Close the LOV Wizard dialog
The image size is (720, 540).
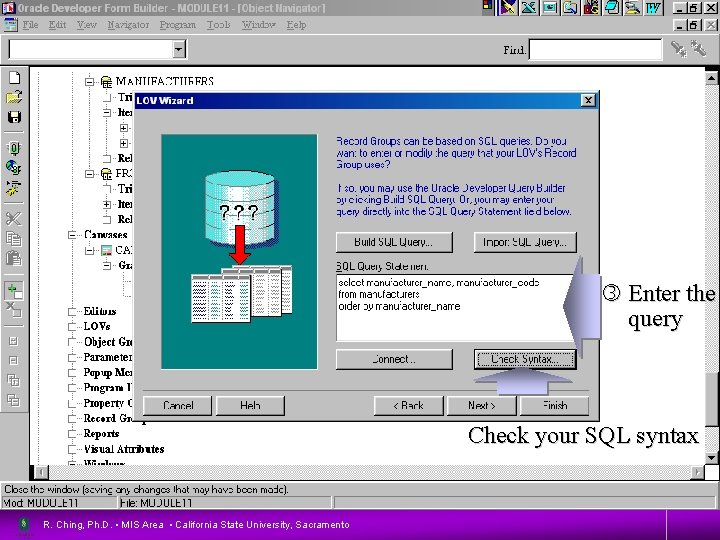click(x=588, y=101)
